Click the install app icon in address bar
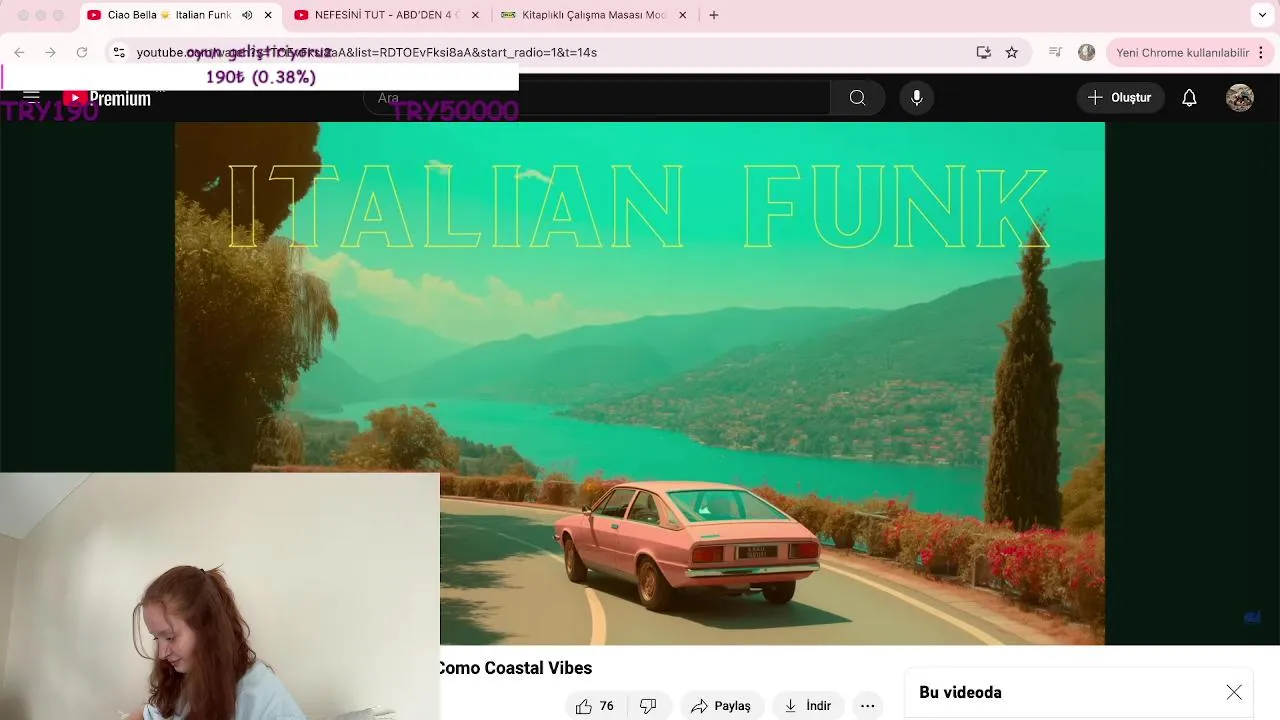1280x720 pixels. click(x=984, y=52)
